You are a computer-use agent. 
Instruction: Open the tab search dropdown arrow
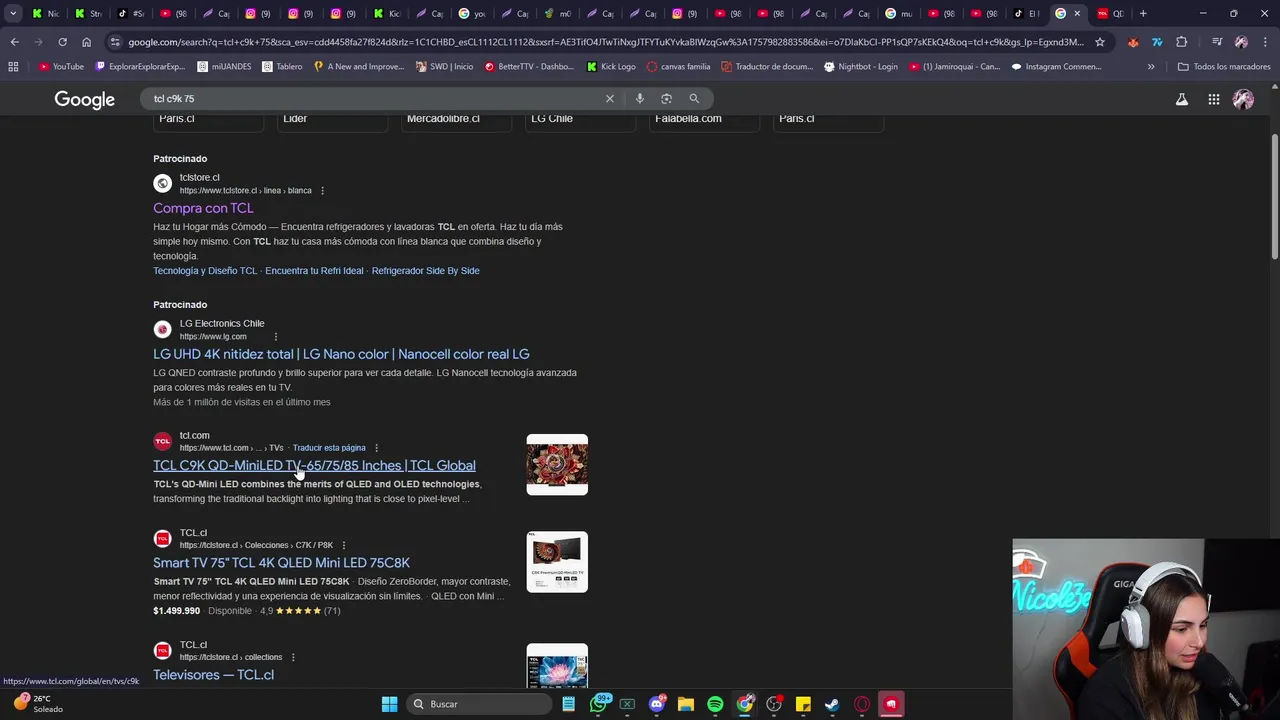click(x=13, y=13)
